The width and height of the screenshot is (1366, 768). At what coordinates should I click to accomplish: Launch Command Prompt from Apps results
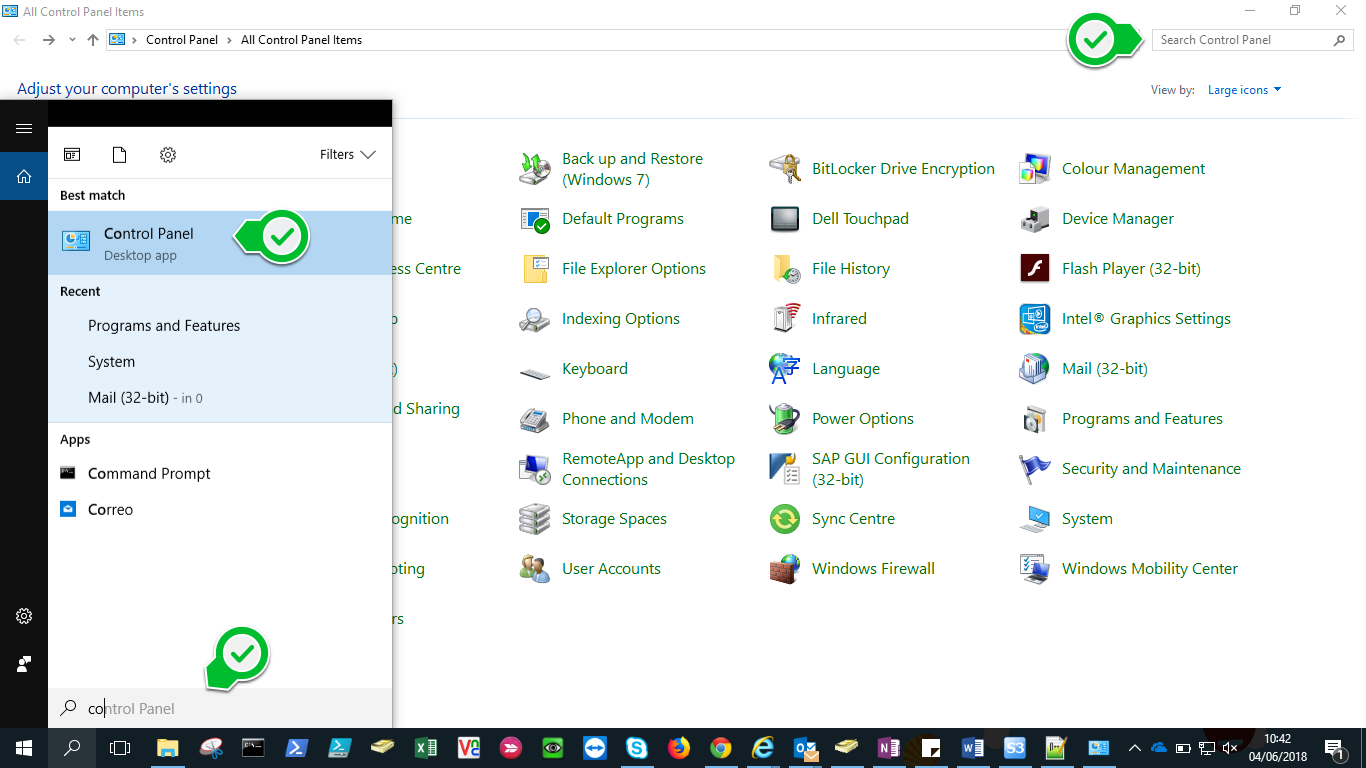click(x=220, y=474)
